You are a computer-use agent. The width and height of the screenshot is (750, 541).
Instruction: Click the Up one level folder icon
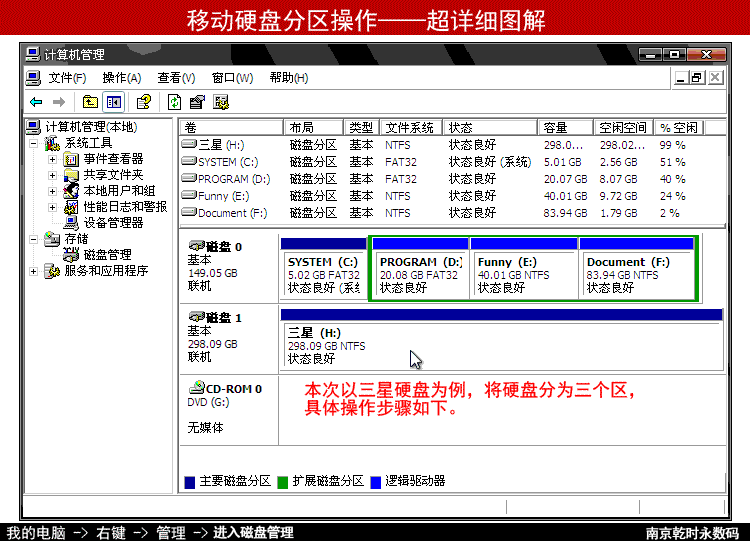(x=91, y=102)
